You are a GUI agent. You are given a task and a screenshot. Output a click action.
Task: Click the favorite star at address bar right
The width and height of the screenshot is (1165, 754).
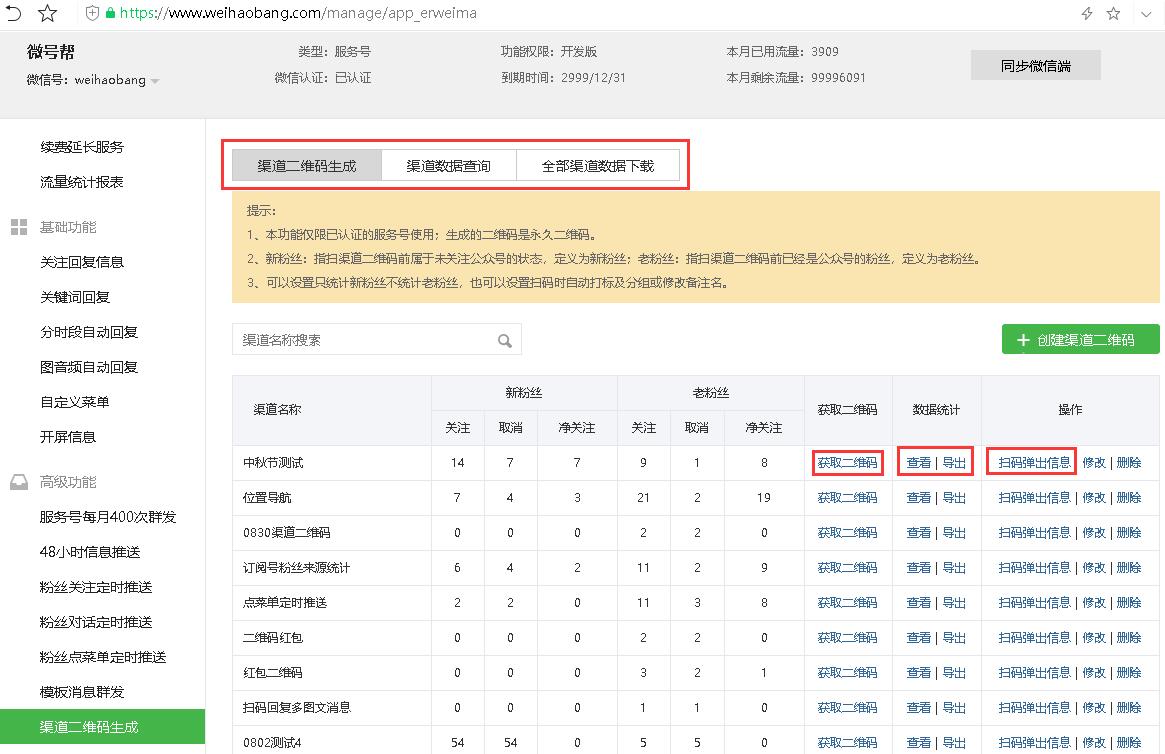[x=1113, y=13]
